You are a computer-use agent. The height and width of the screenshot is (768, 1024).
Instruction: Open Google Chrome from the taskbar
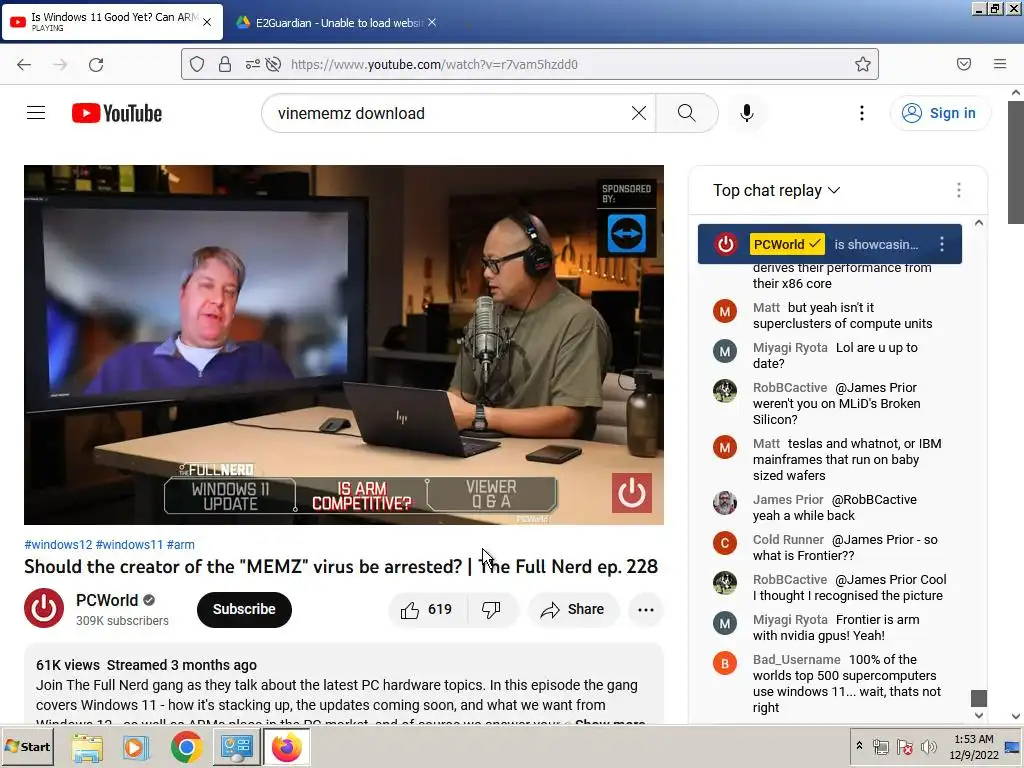[186, 747]
